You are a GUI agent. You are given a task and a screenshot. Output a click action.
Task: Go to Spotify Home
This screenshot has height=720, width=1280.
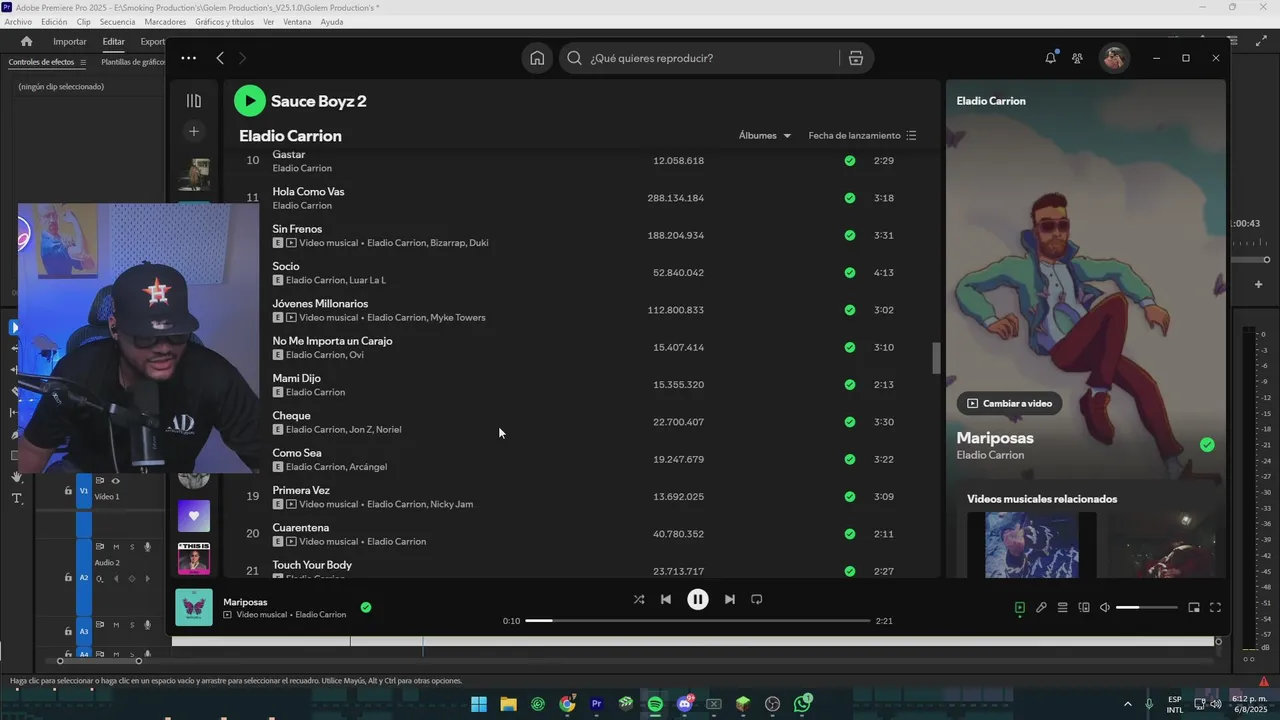click(537, 58)
